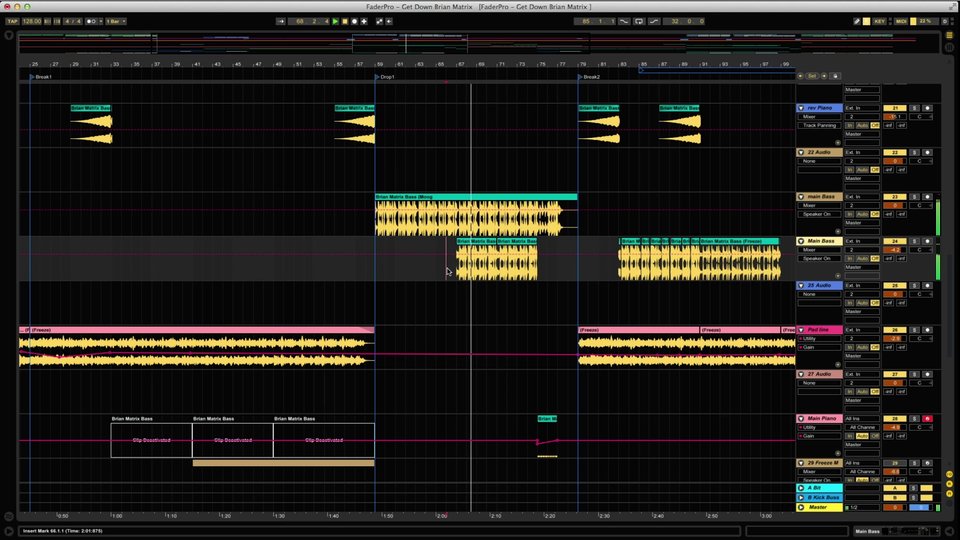The image size is (960, 540).
Task: Select the A Bit track header
Action: pos(819,488)
